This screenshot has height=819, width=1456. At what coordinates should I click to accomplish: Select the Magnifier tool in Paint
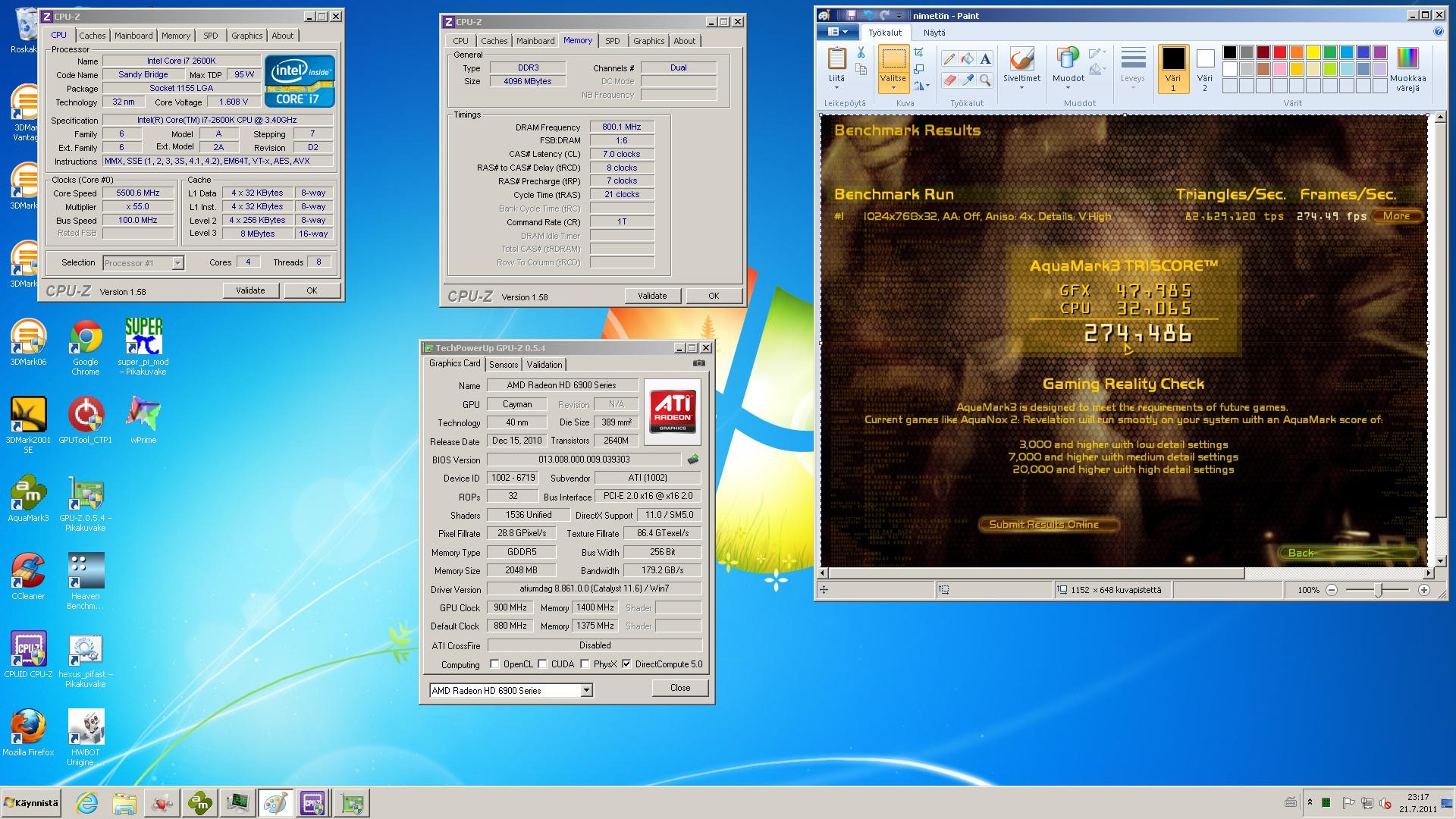coord(985,80)
